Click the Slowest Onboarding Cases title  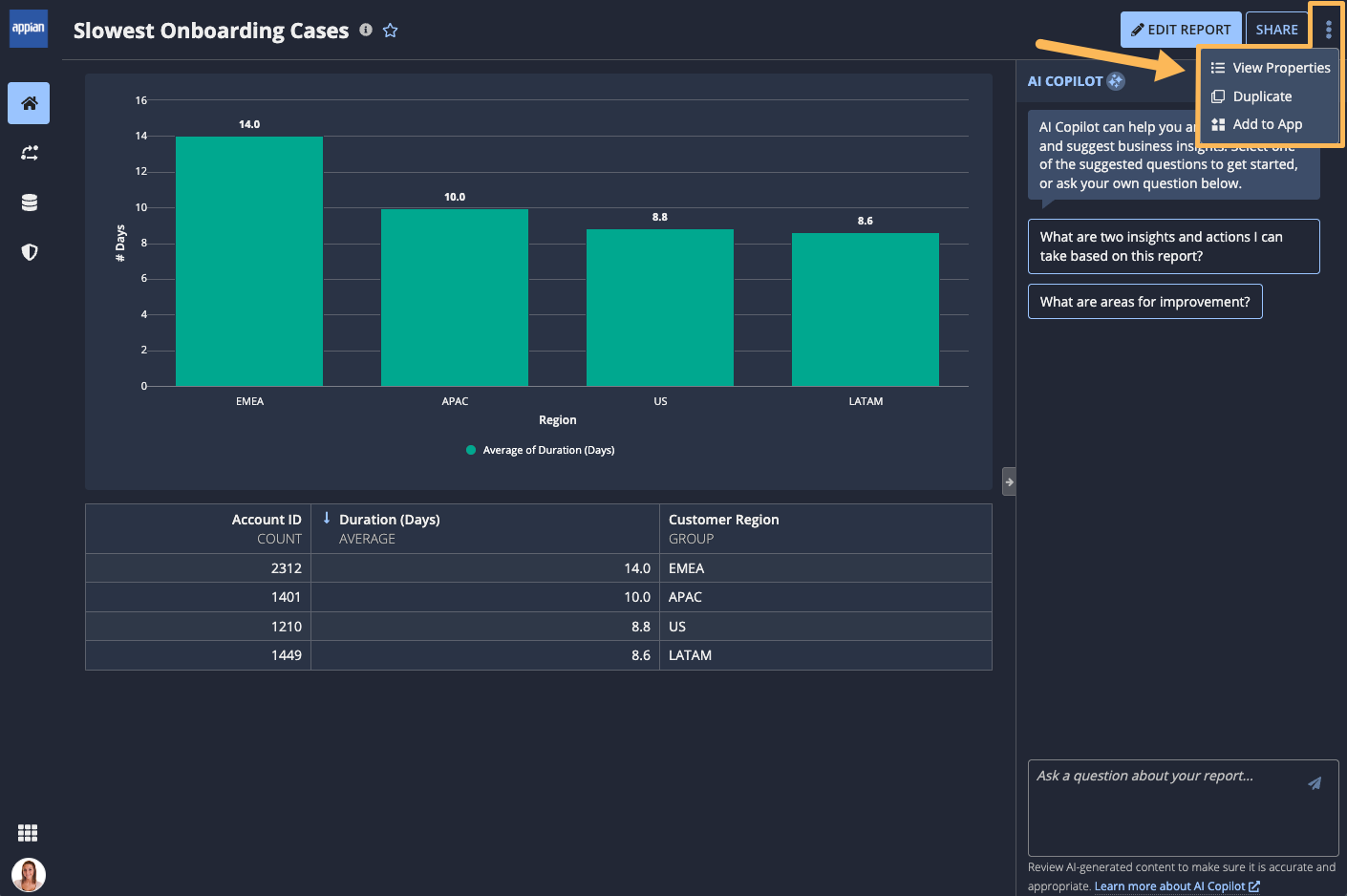211,31
